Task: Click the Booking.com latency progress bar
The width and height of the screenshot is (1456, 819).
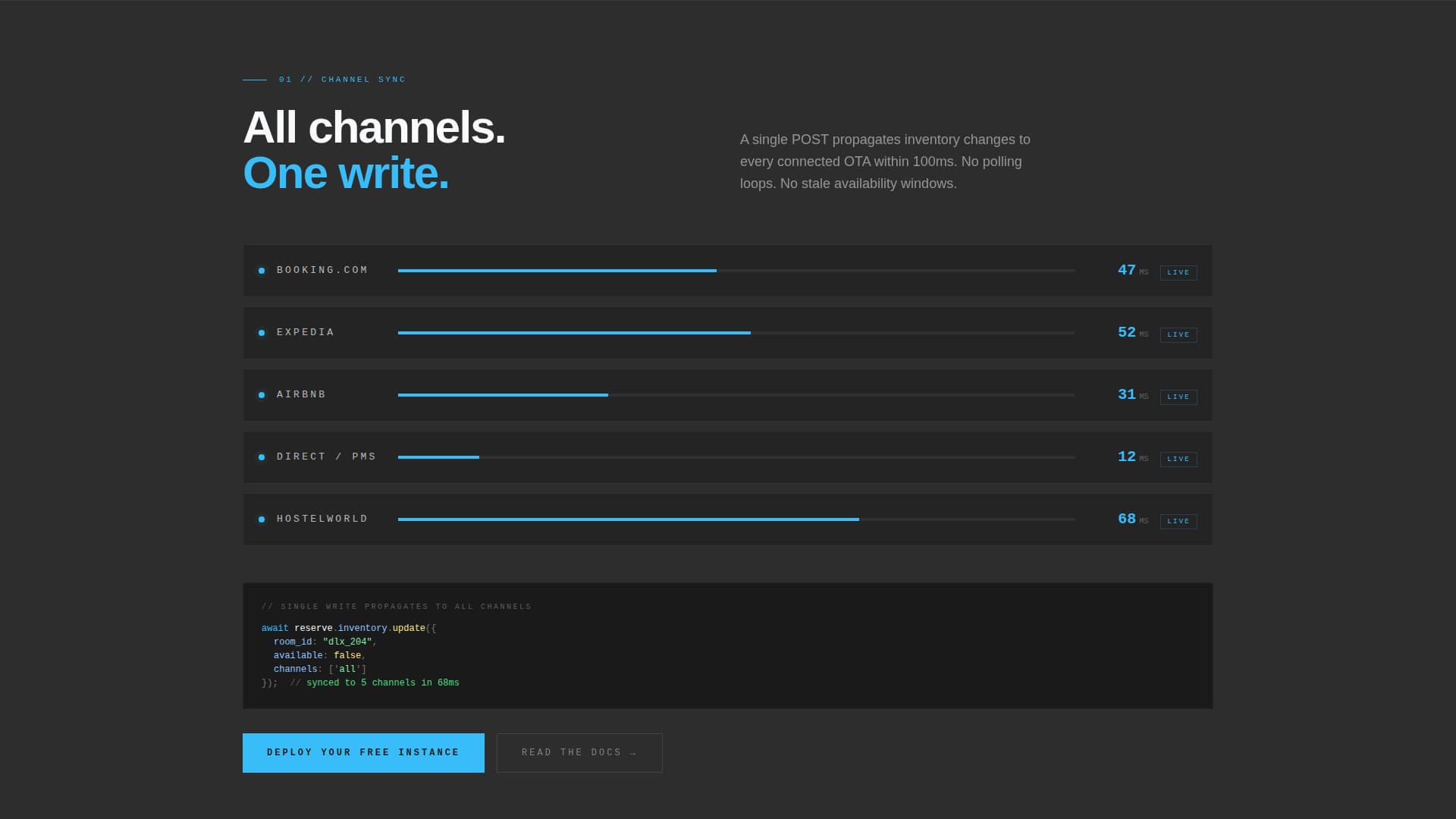Action: click(736, 271)
